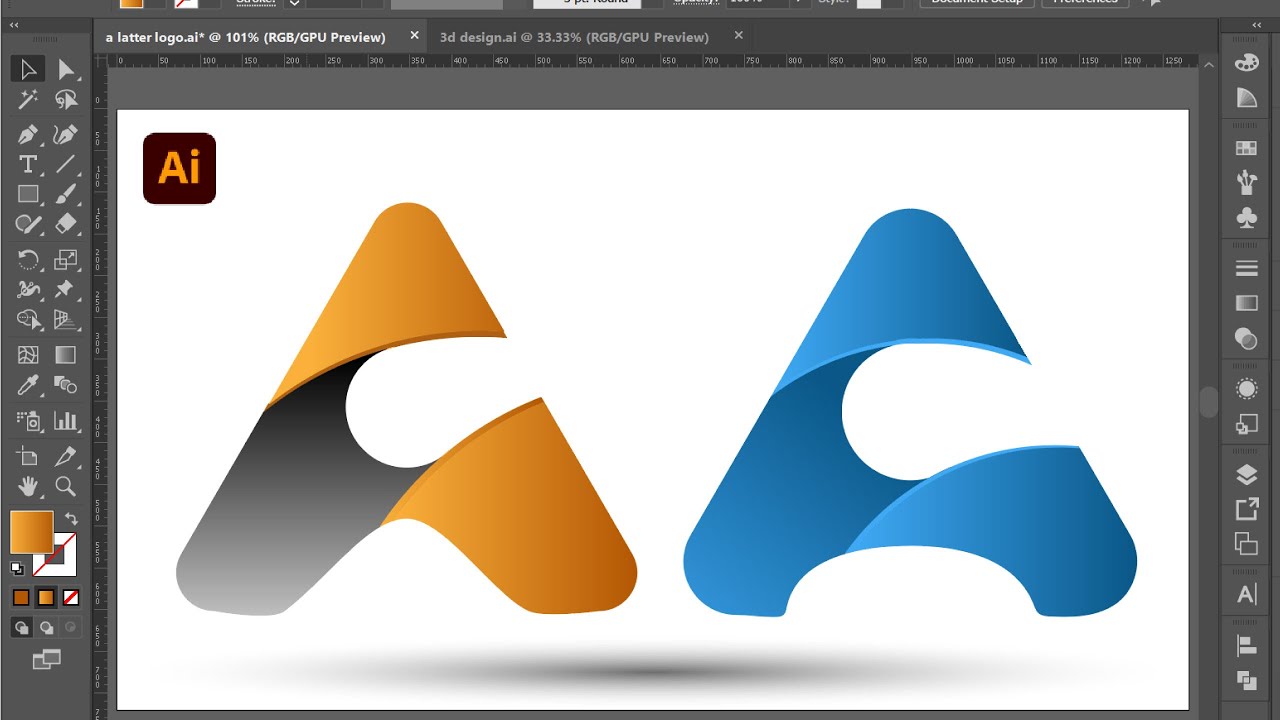The width and height of the screenshot is (1280, 720).
Task: Switch to 'a latter logo.ai' tab
Action: pyautogui.click(x=245, y=37)
